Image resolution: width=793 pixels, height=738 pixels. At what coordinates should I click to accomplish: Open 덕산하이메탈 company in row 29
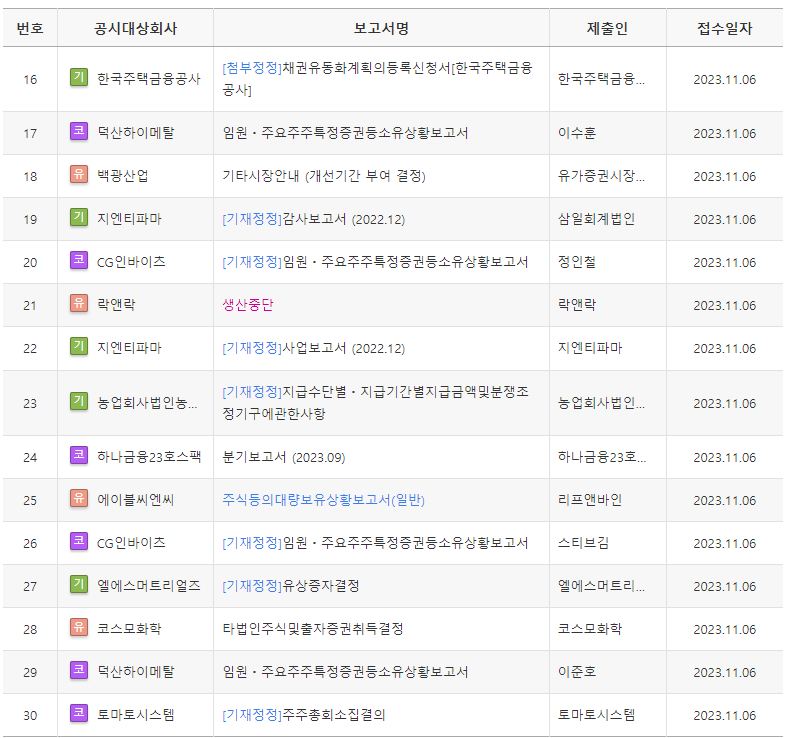[136, 672]
